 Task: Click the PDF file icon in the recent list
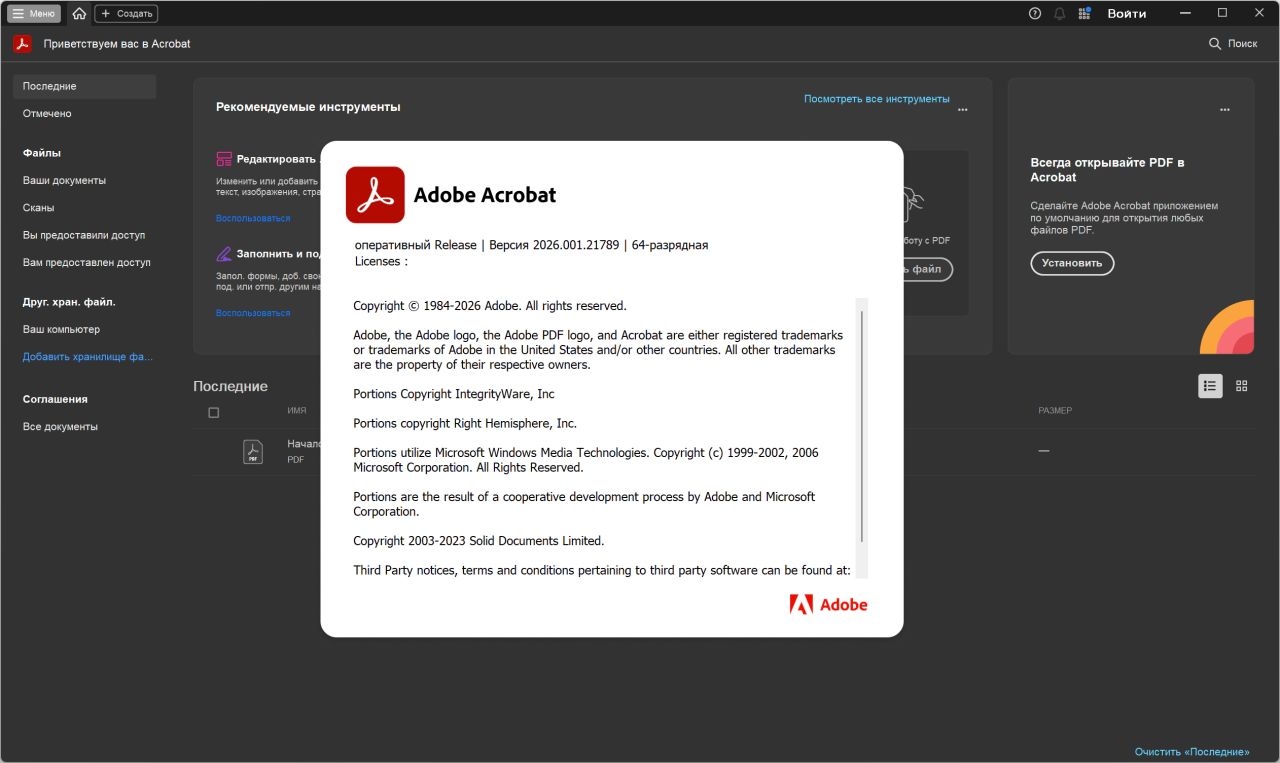[253, 452]
